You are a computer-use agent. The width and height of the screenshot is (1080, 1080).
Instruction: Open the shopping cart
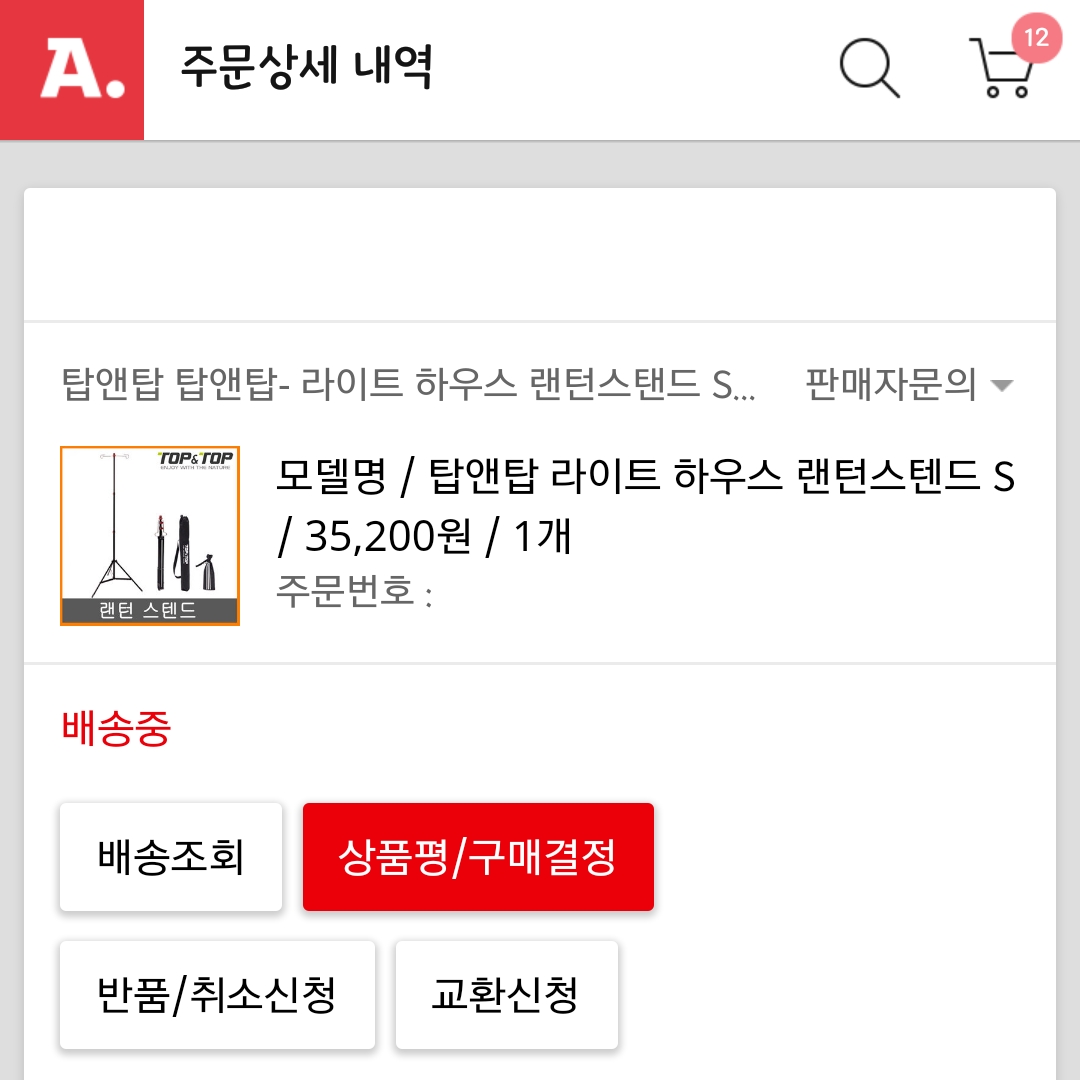(x=1000, y=70)
